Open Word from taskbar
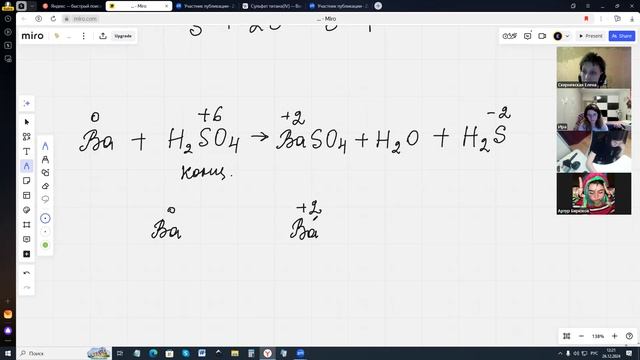Viewport: 640px width, 360px height. point(202,353)
